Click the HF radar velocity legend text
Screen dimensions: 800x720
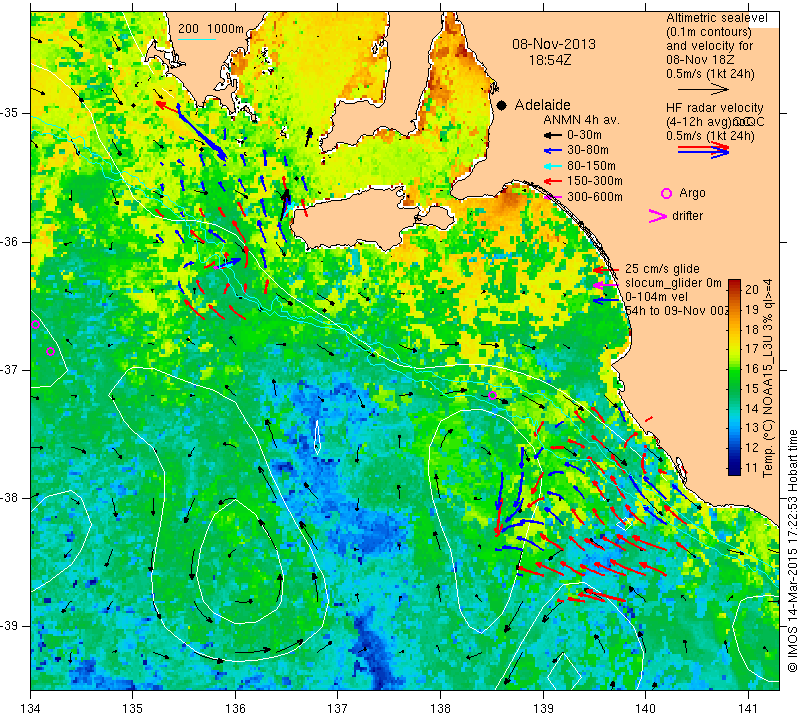pyautogui.click(x=714, y=108)
